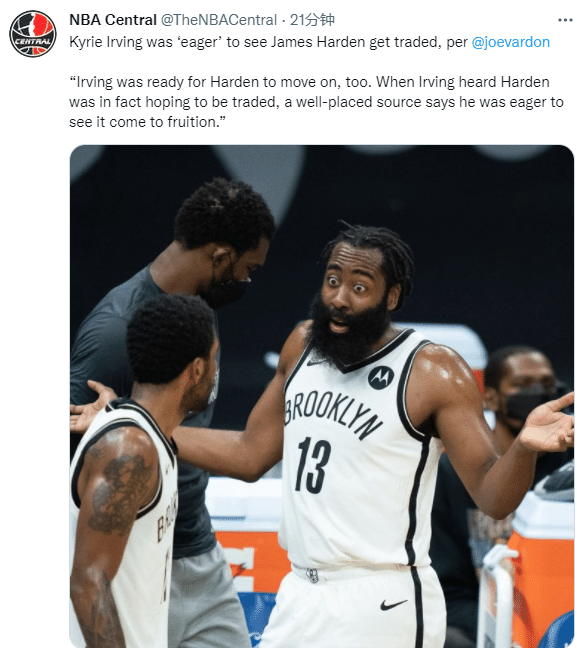Viewport: 577px width, 648px height.
Task: Click the black face mask of the standing man
Action: [227, 287]
